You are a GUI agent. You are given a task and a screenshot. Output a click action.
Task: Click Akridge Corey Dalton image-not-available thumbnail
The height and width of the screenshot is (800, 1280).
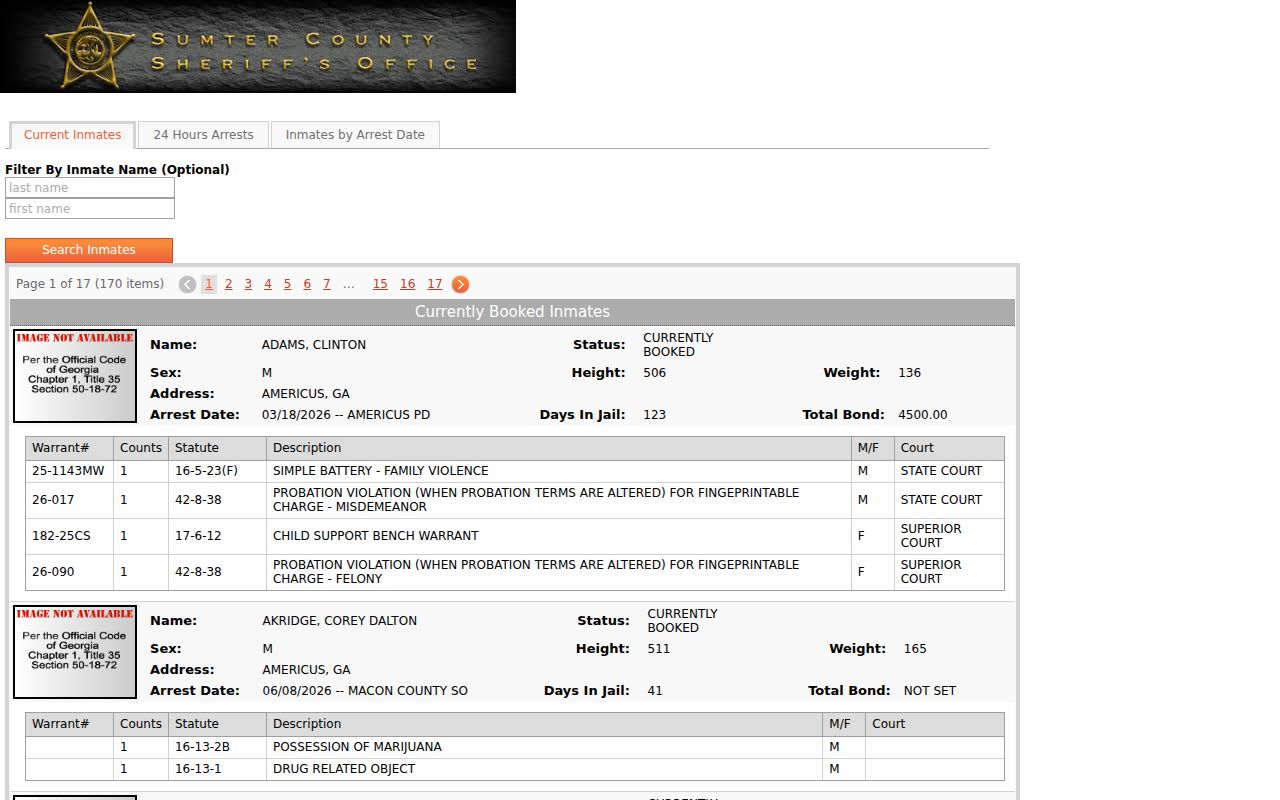(x=75, y=652)
